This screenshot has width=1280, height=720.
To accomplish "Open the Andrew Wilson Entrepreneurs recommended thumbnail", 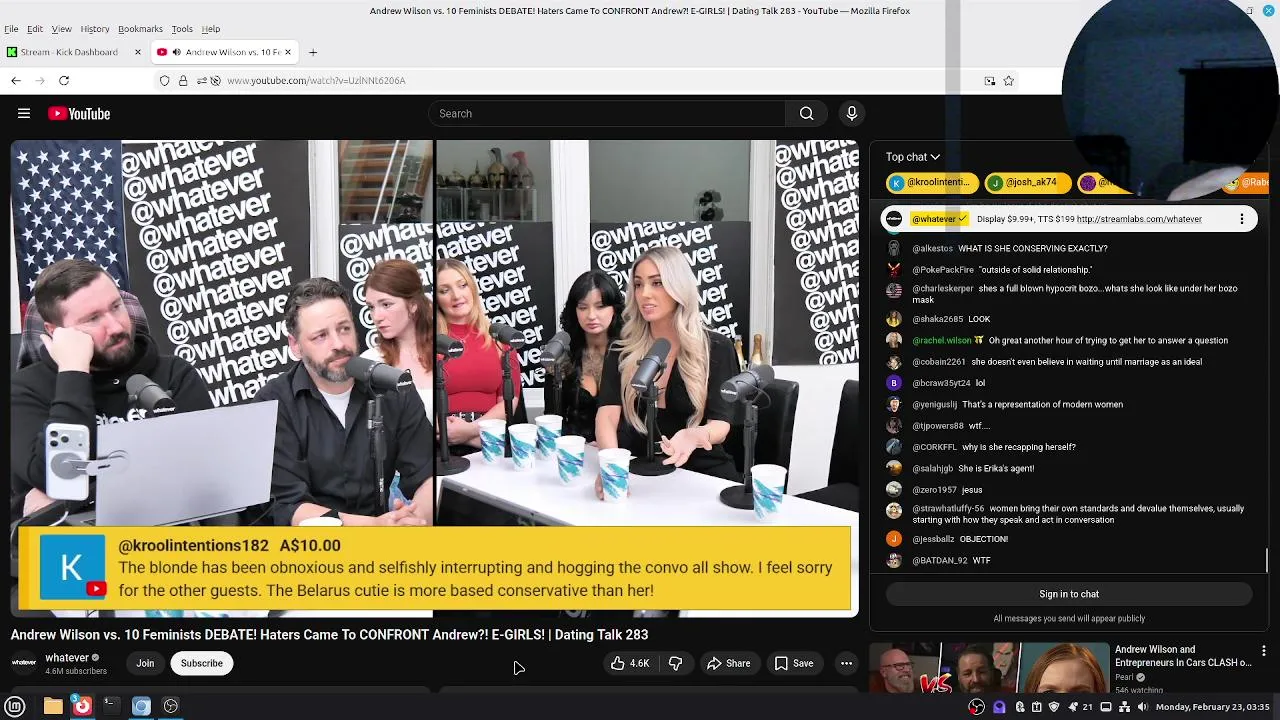I will (987, 668).
